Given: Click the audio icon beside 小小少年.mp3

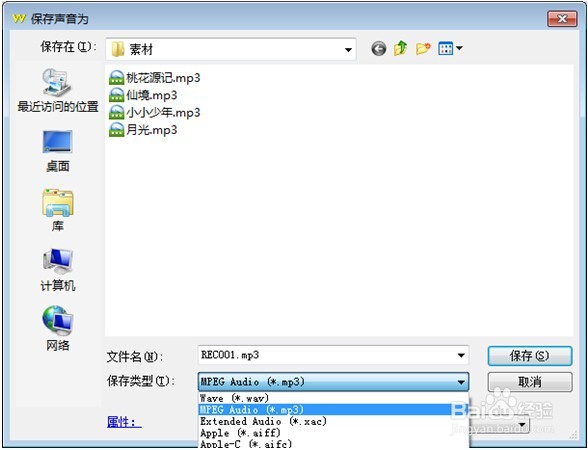Looking at the screenshot, I should [x=116, y=112].
